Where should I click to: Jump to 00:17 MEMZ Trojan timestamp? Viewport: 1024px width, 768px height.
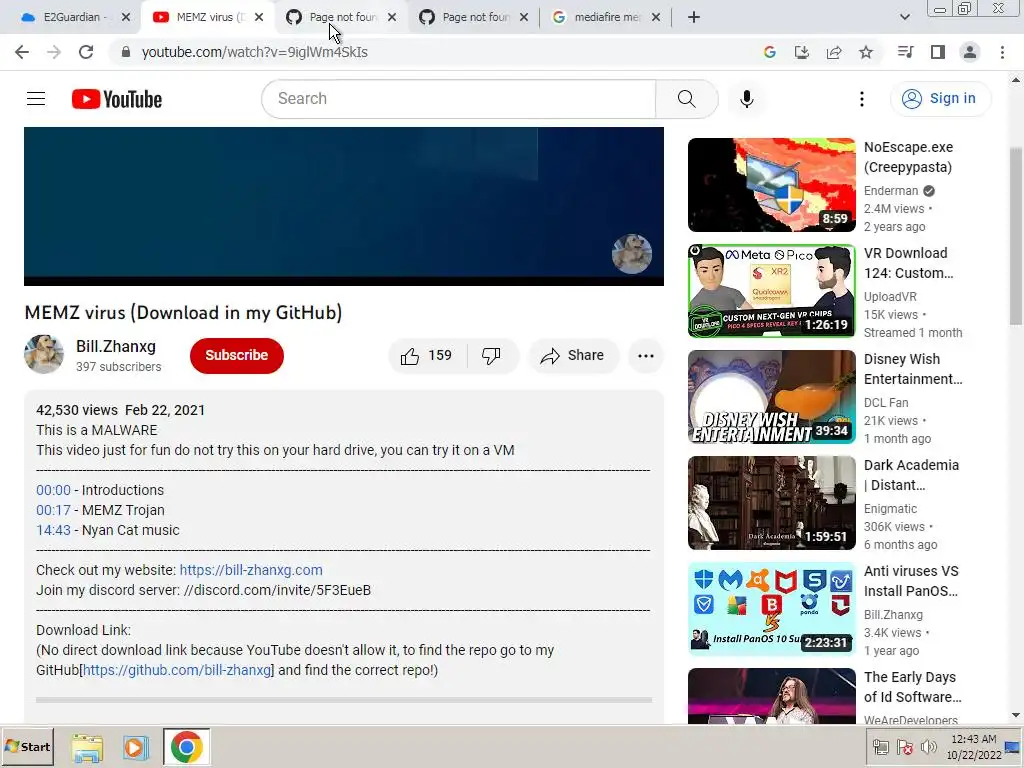[53, 511]
